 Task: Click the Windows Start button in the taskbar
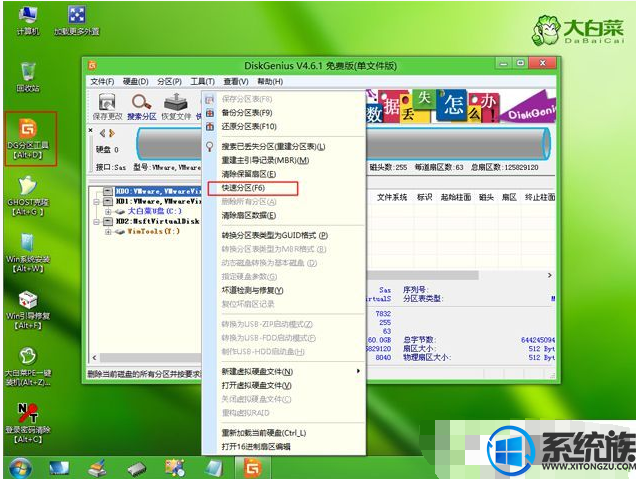click(x=19, y=467)
